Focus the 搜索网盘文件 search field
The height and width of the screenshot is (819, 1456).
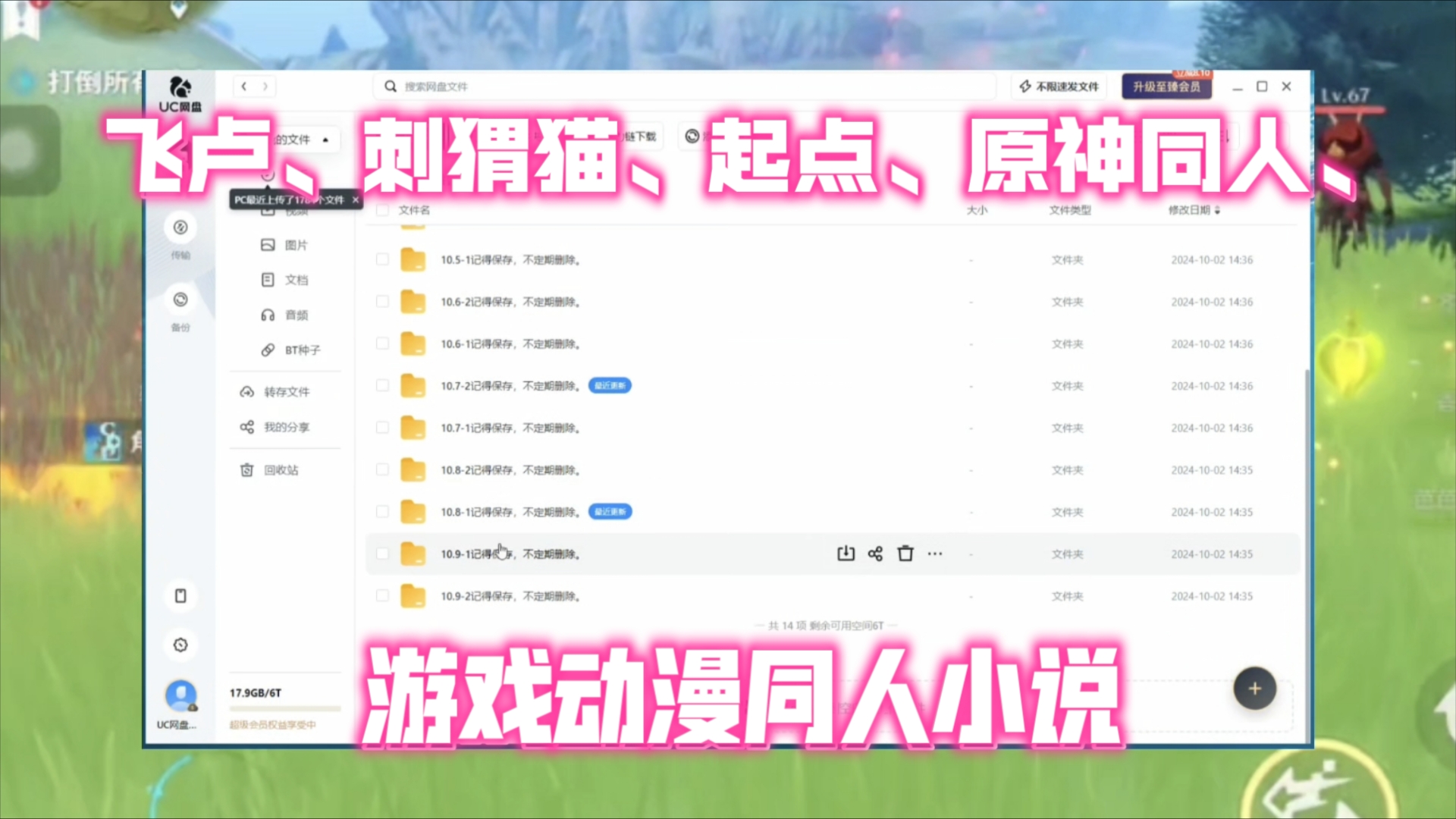[684, 86]
